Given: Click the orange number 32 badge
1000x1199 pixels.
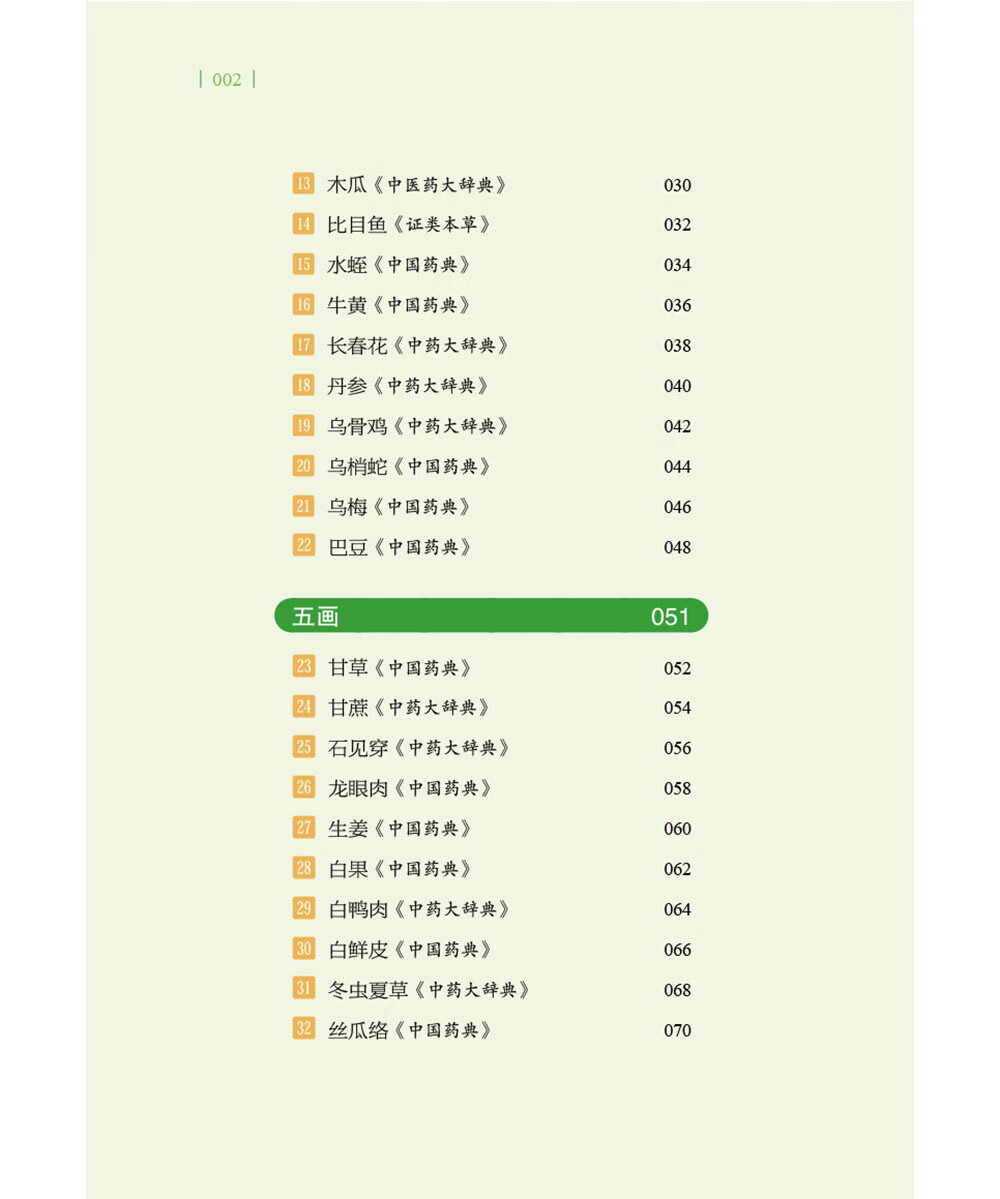Looking at the screenshot, I should coord(304,1029).
